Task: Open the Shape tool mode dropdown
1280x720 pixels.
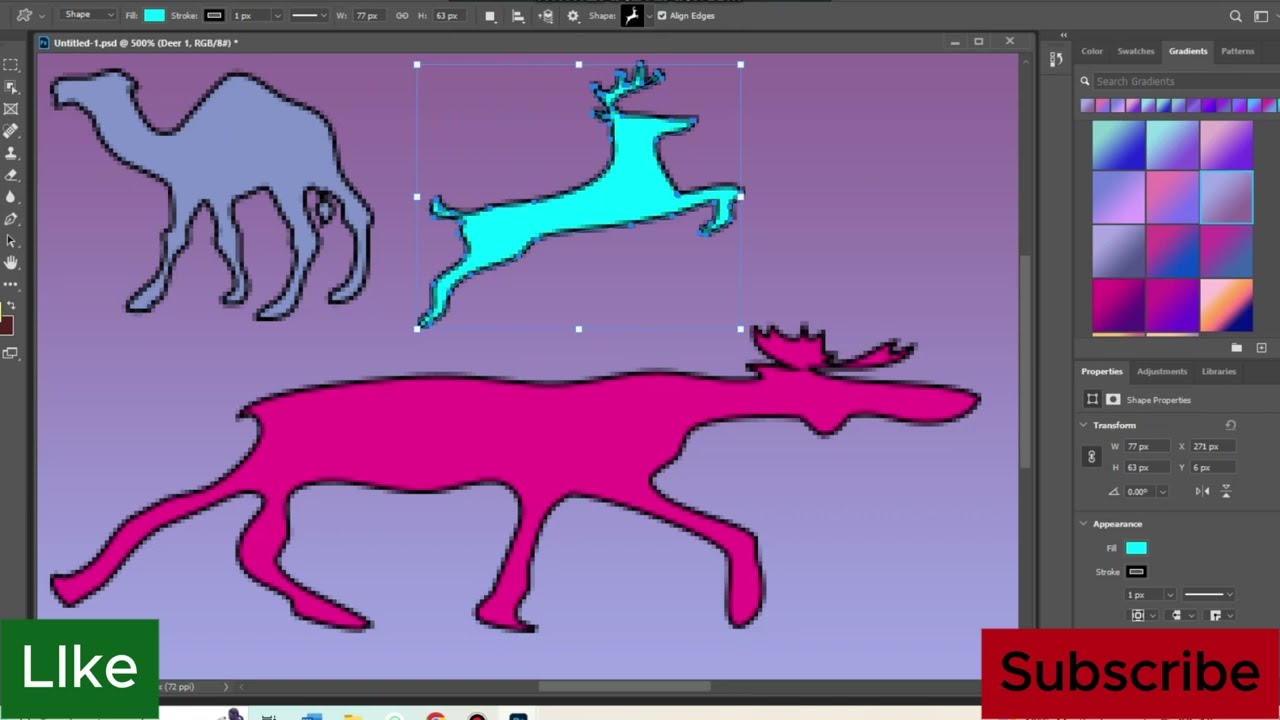Action: [x=88, y=15]
